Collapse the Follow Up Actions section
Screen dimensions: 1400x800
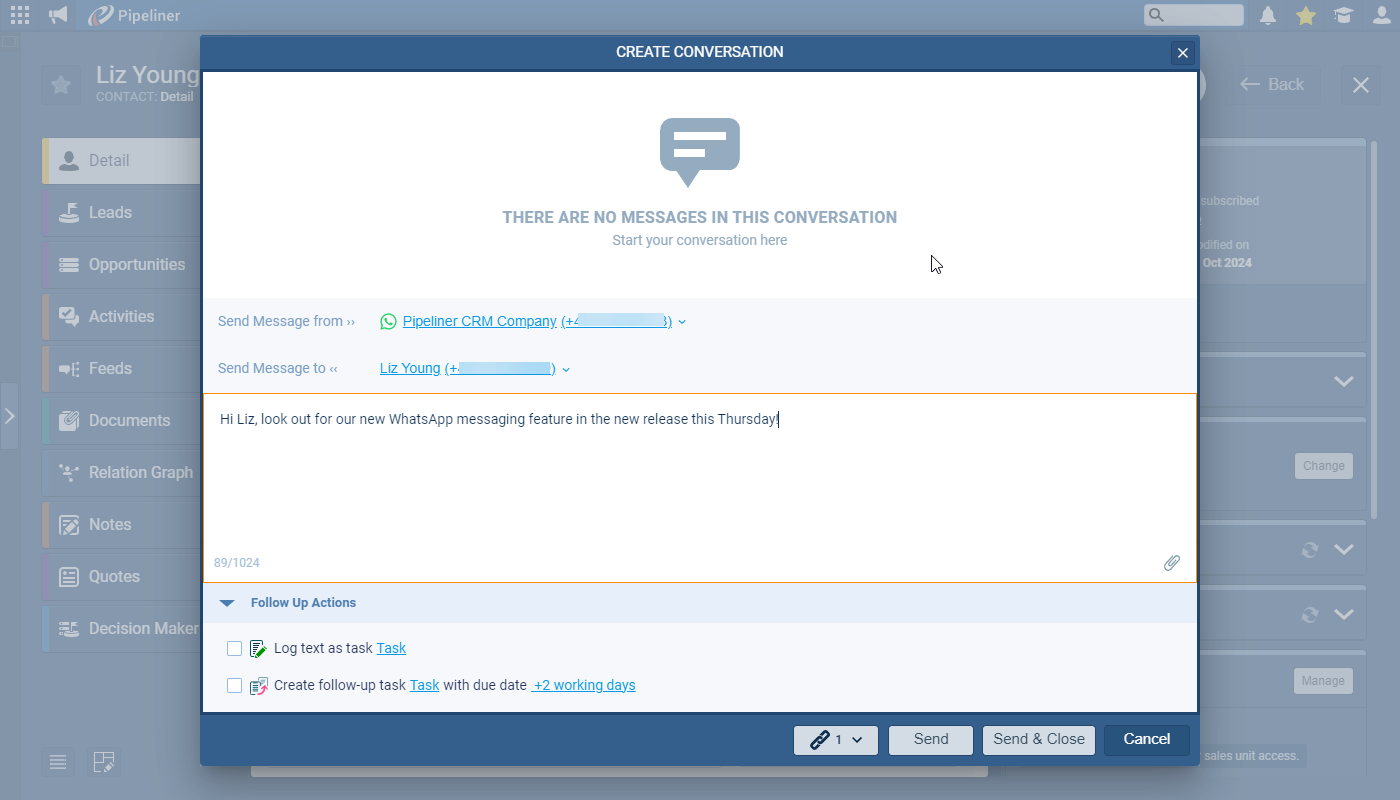click(x=227, y=603)
